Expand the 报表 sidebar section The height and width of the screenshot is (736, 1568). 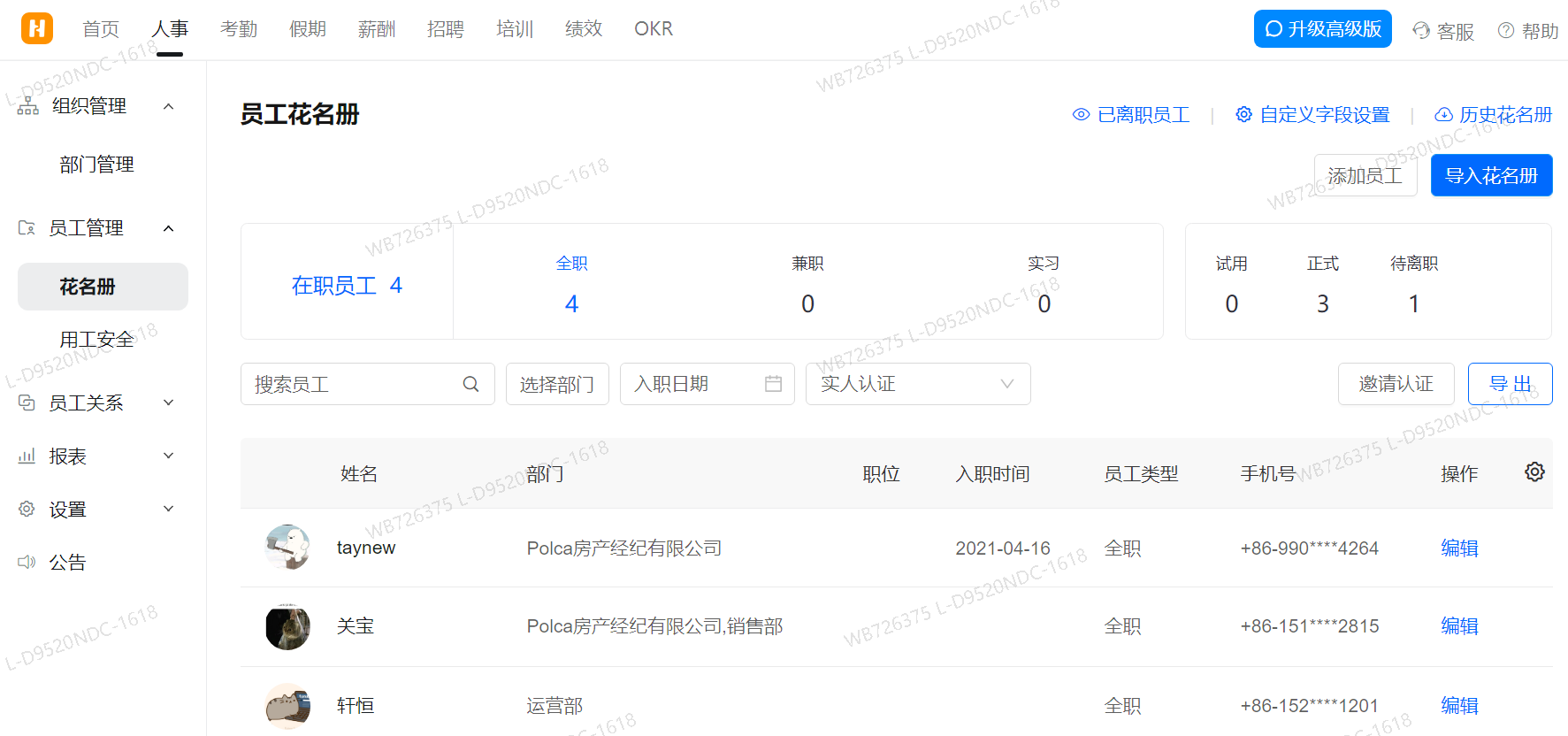pyautogui.click(x=168, y=456)
